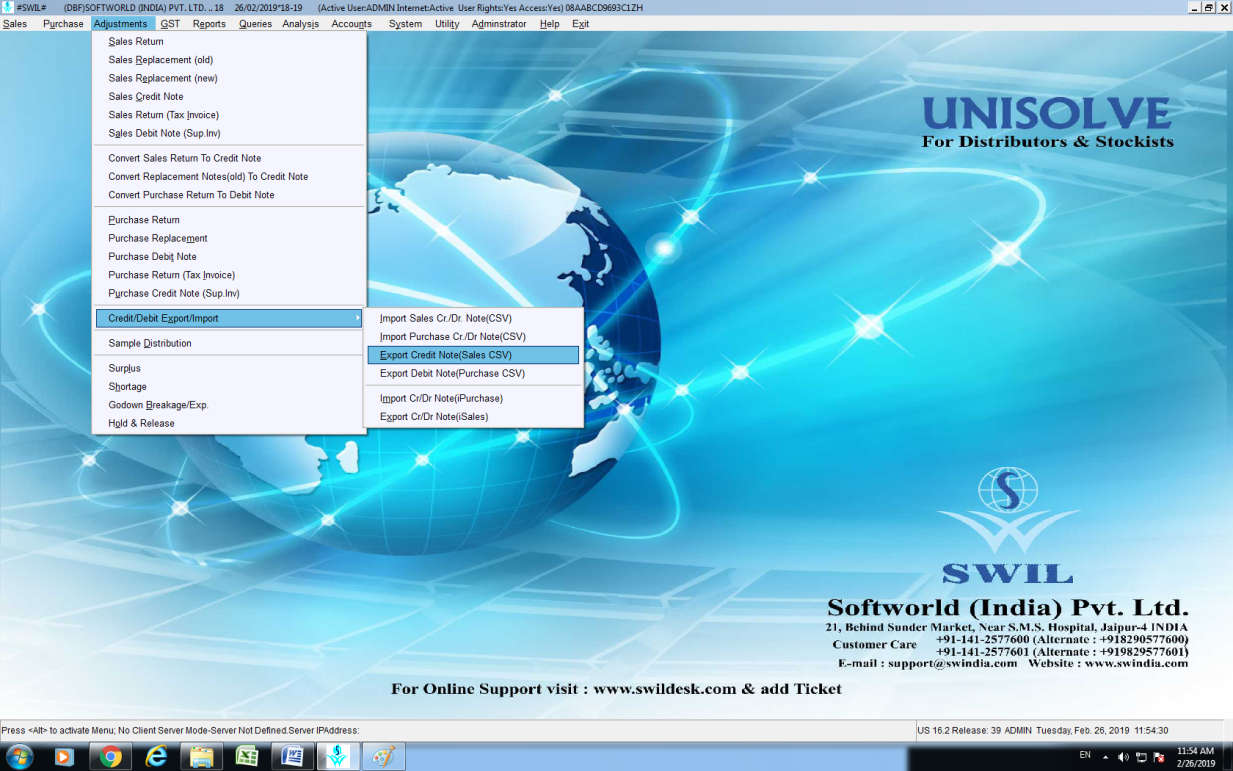Screen dimensions: 1233x771
Task: Select Export Credit Note(Sales CSV)
Action: (474, 355)
